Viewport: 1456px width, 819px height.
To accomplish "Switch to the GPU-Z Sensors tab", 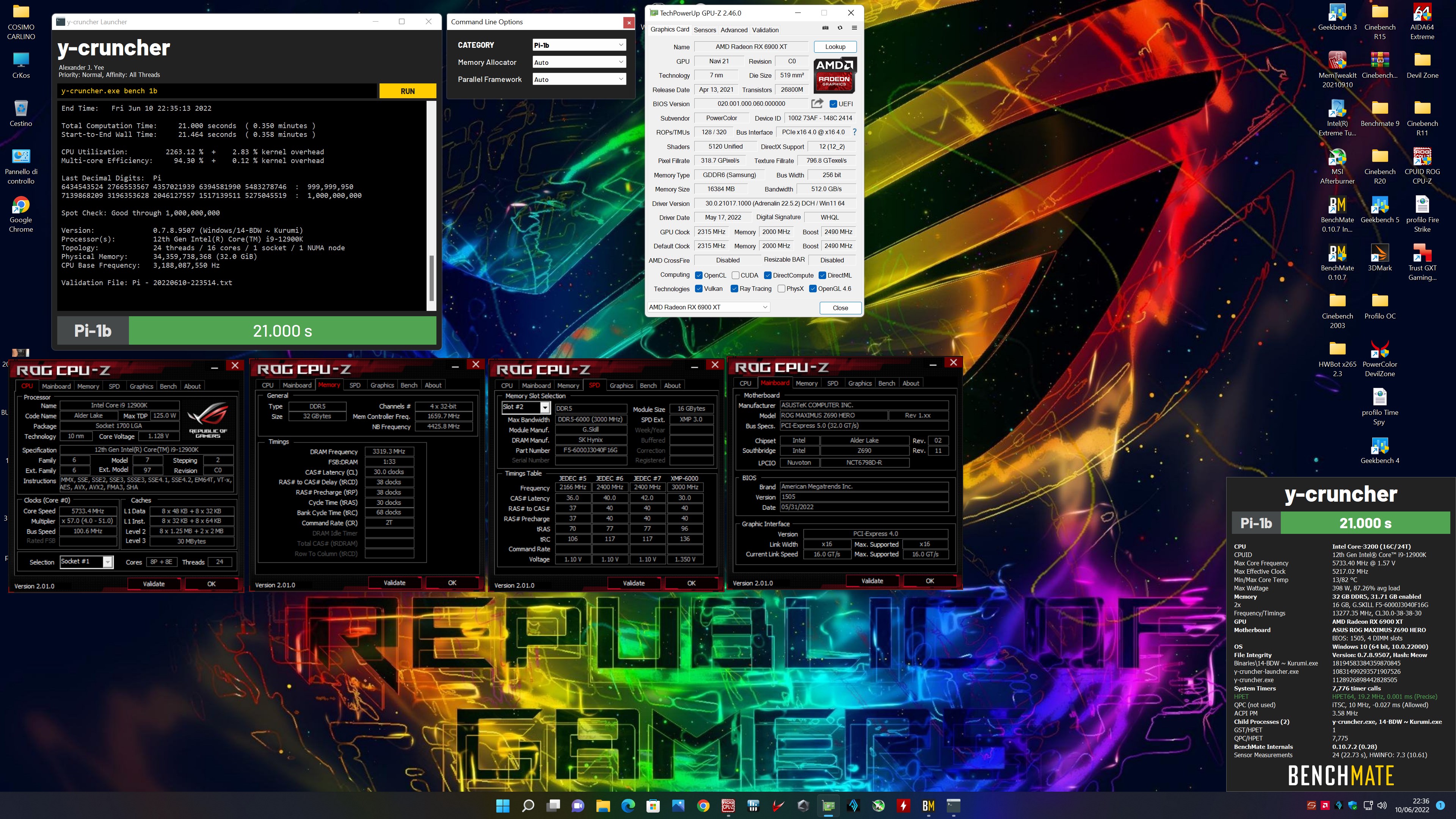I will tap(705, 30).
